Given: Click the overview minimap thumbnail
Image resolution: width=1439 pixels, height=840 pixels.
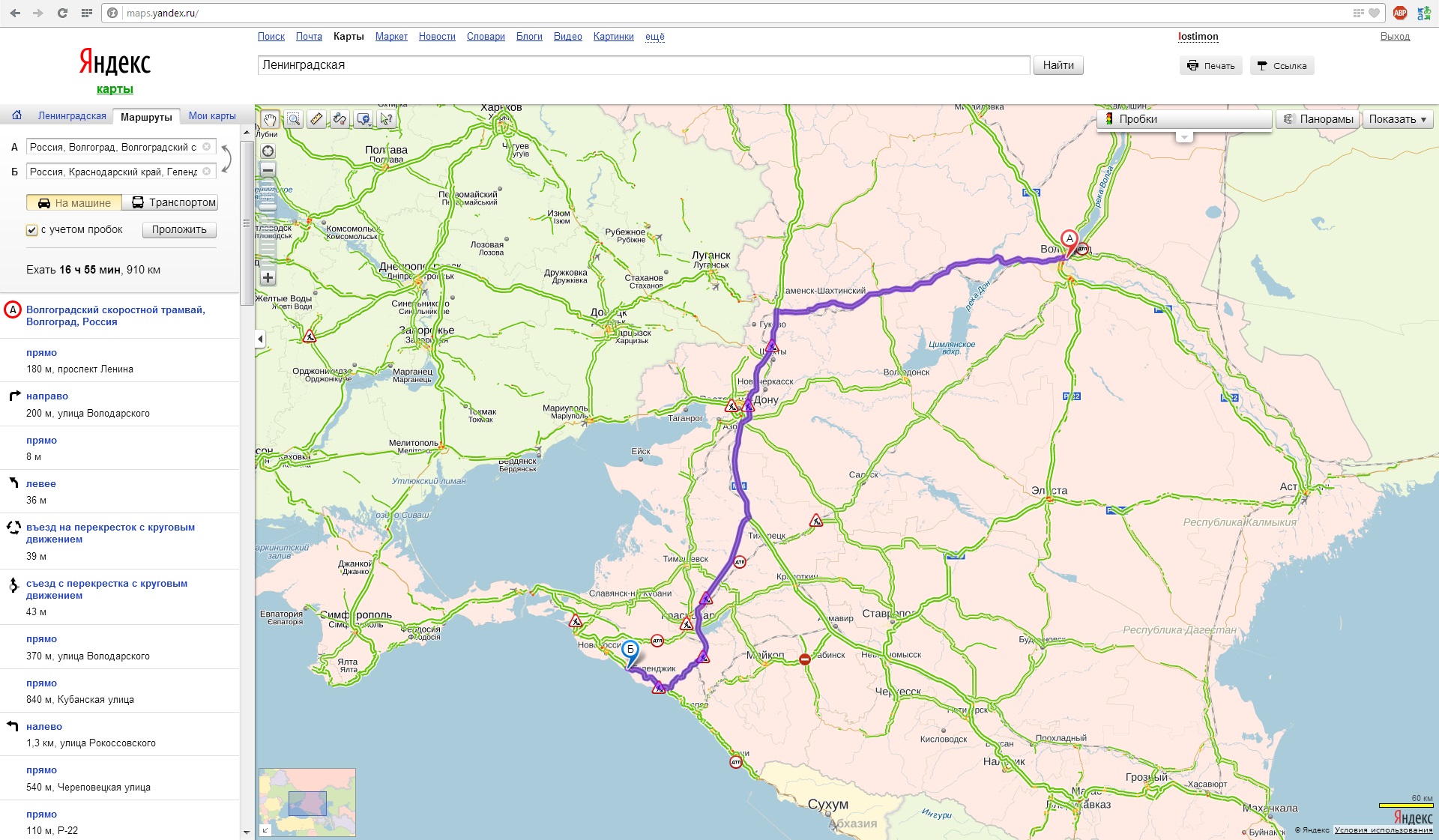Looking at the screenshot, I should pyautogui.click(x=307, y=802).
